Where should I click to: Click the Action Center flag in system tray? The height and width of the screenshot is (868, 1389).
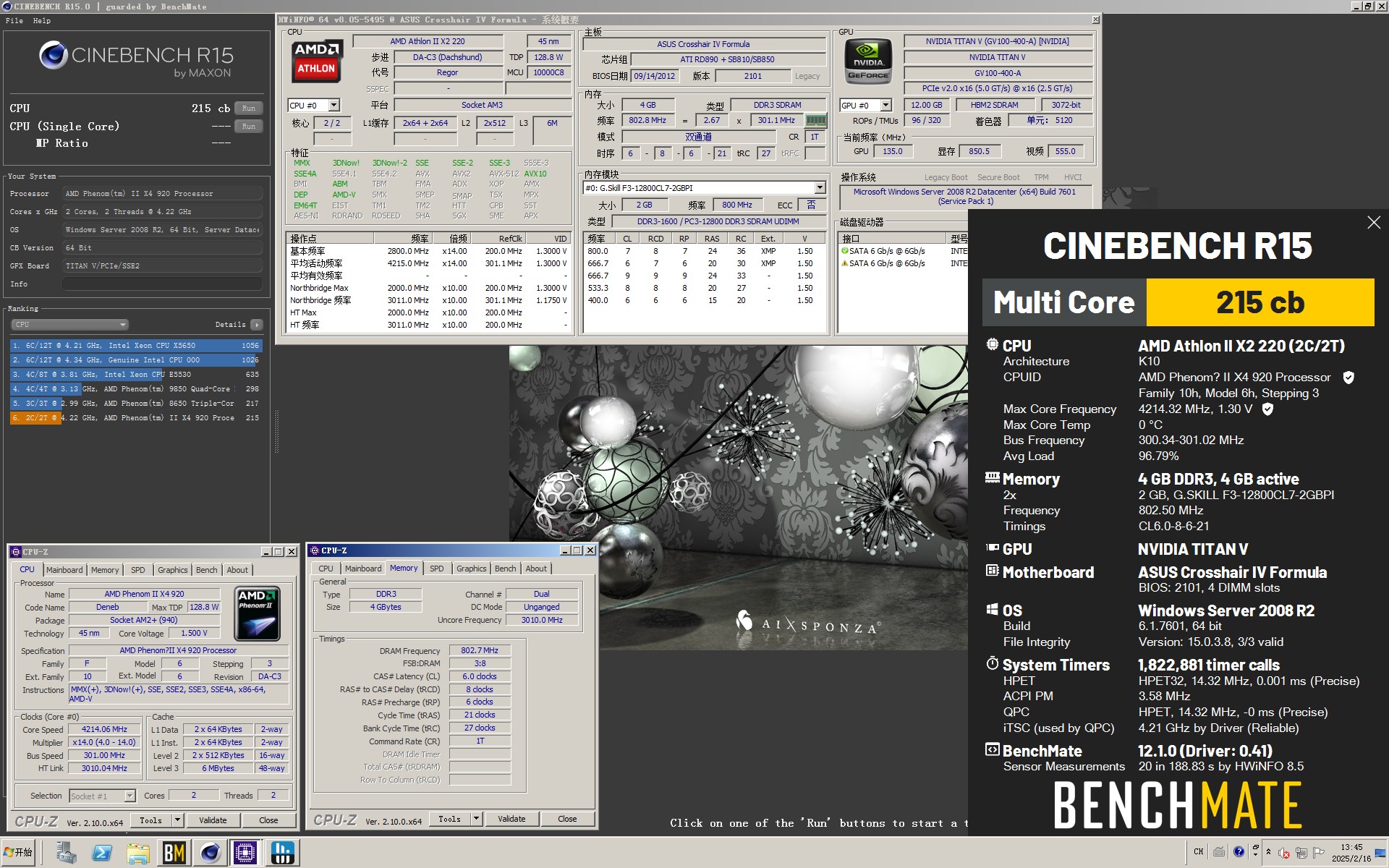click(1319, 852)
